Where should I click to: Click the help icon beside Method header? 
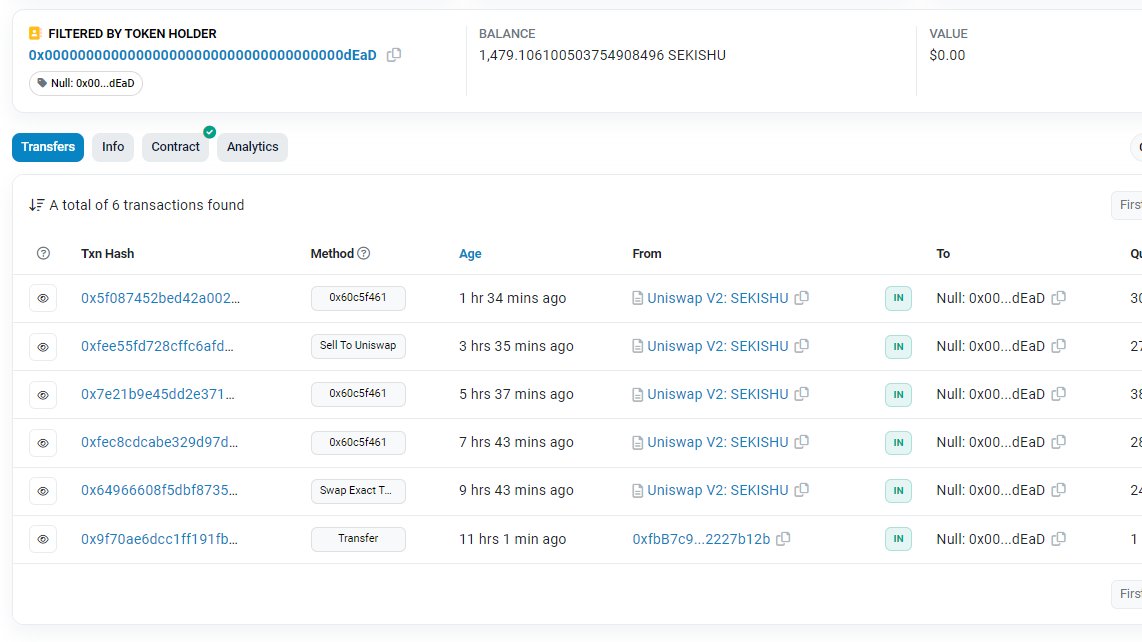tap(364, 253)
